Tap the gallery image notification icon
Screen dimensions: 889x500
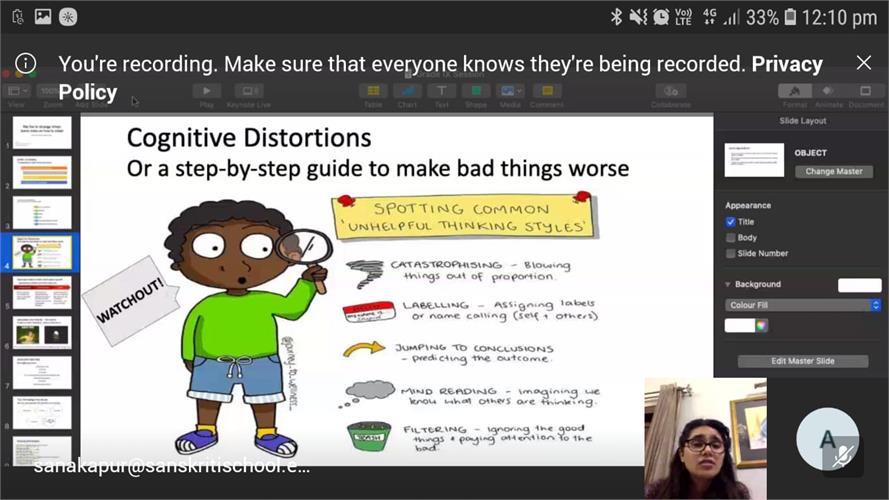[43, 16]
